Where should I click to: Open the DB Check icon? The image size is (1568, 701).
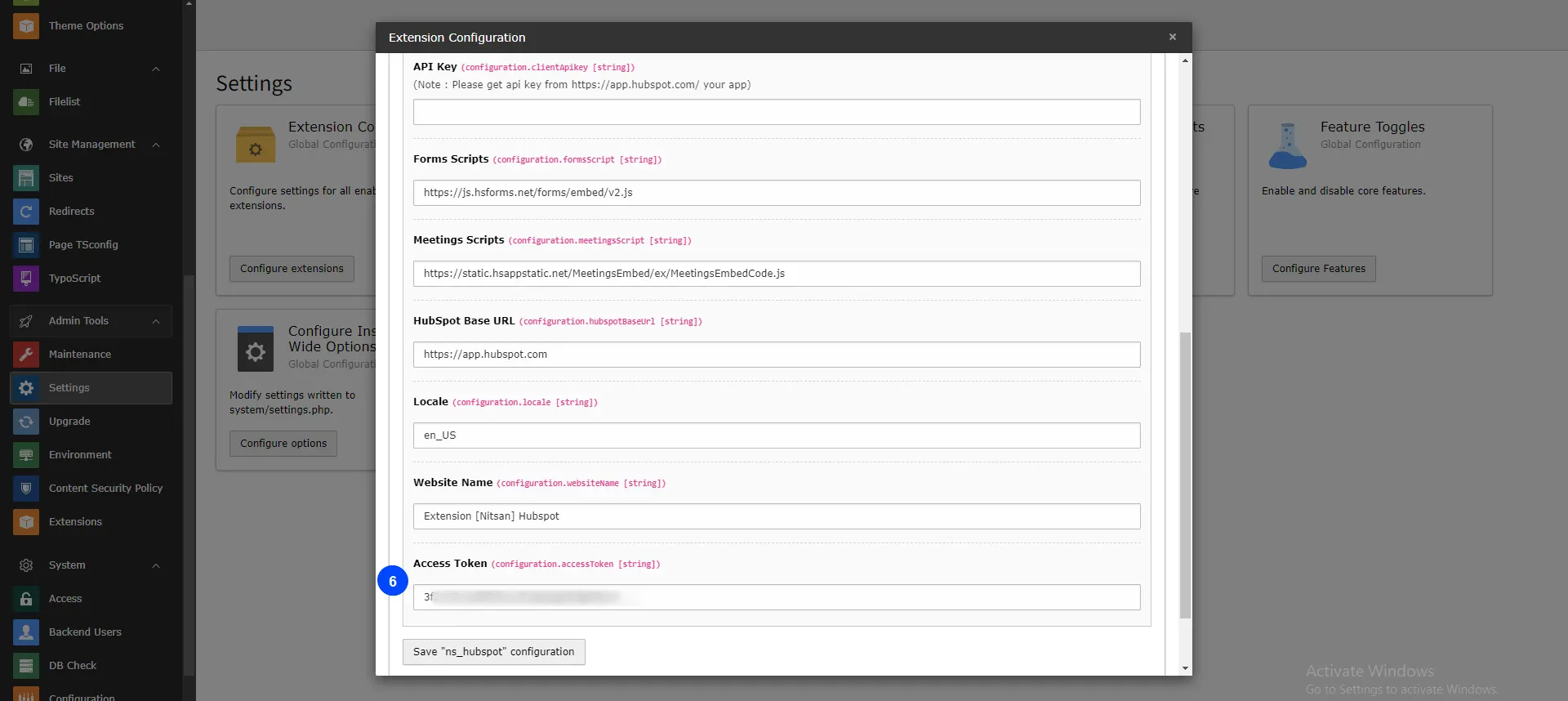click(26, 666)
